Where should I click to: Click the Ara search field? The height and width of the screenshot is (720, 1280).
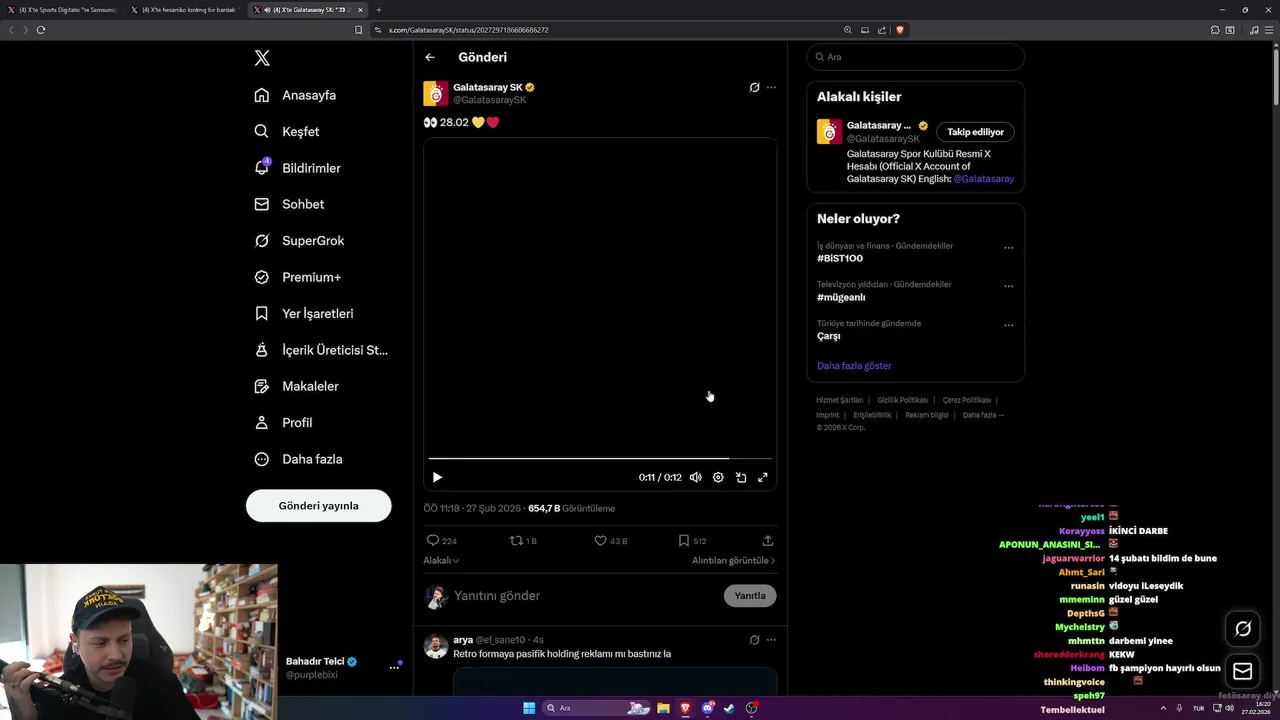[x=915, y=57]
